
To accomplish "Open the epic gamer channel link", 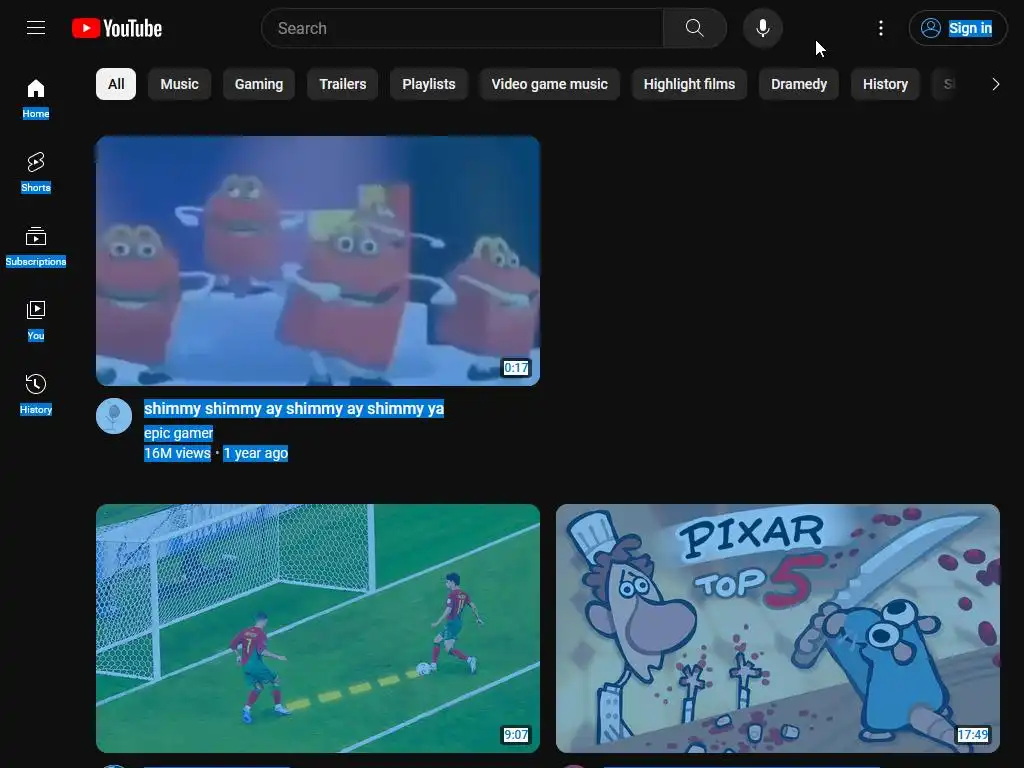I will point(178,433).
